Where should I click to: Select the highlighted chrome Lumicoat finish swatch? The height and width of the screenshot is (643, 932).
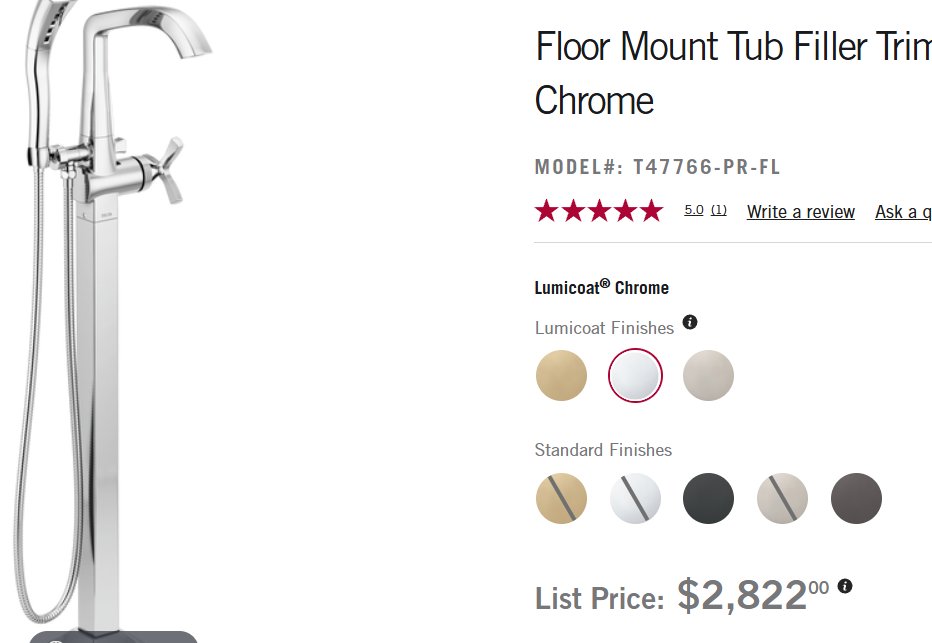[635, 375]
